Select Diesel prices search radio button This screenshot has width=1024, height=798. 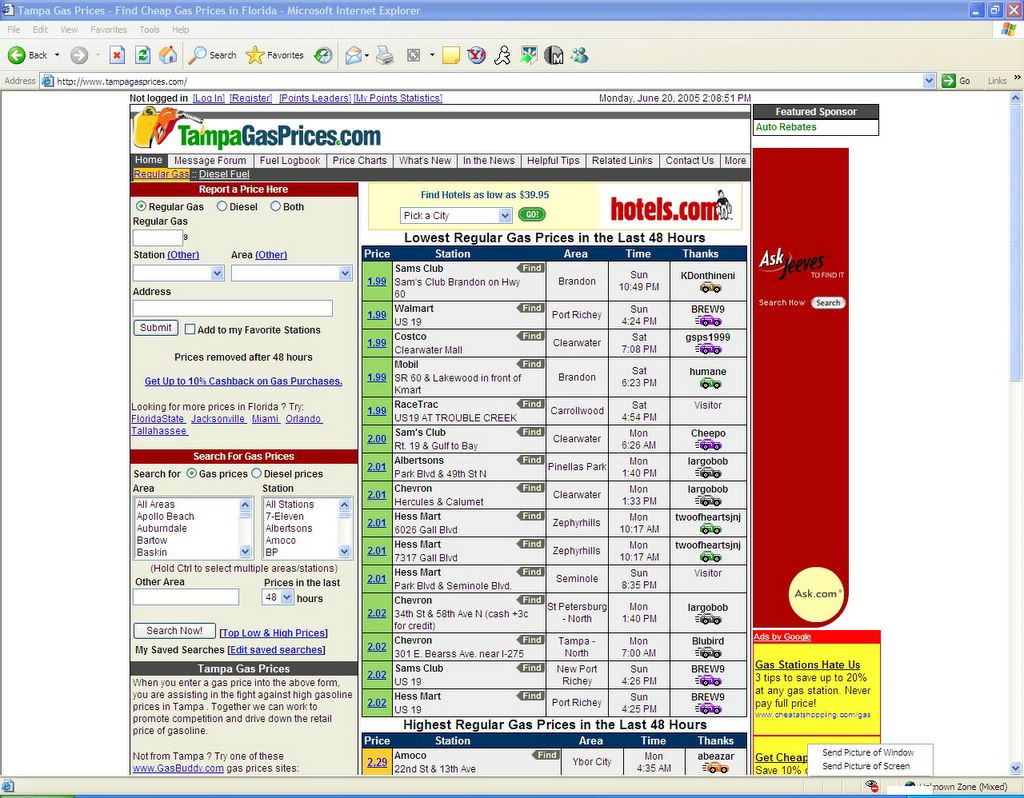pyautogui.click(x=257, y=473)
